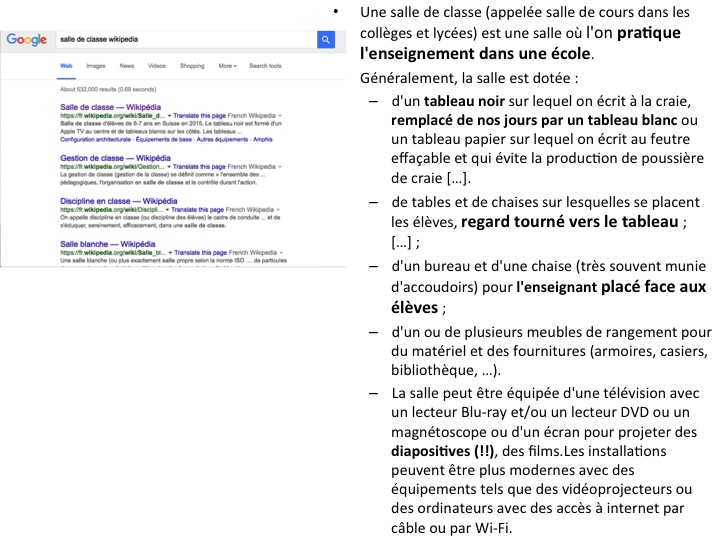
Task: Click 'Translate this page' for Salle blanche
Action: [x=200, y=253]
